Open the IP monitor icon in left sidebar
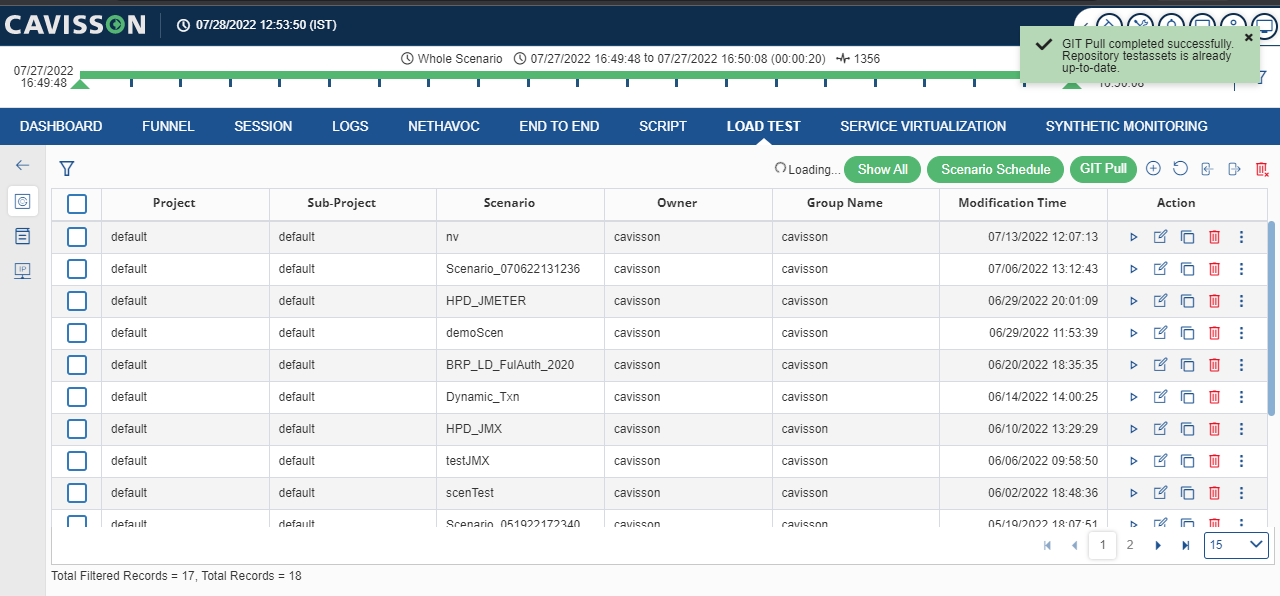1280x596 pixels. pos(23,271)
